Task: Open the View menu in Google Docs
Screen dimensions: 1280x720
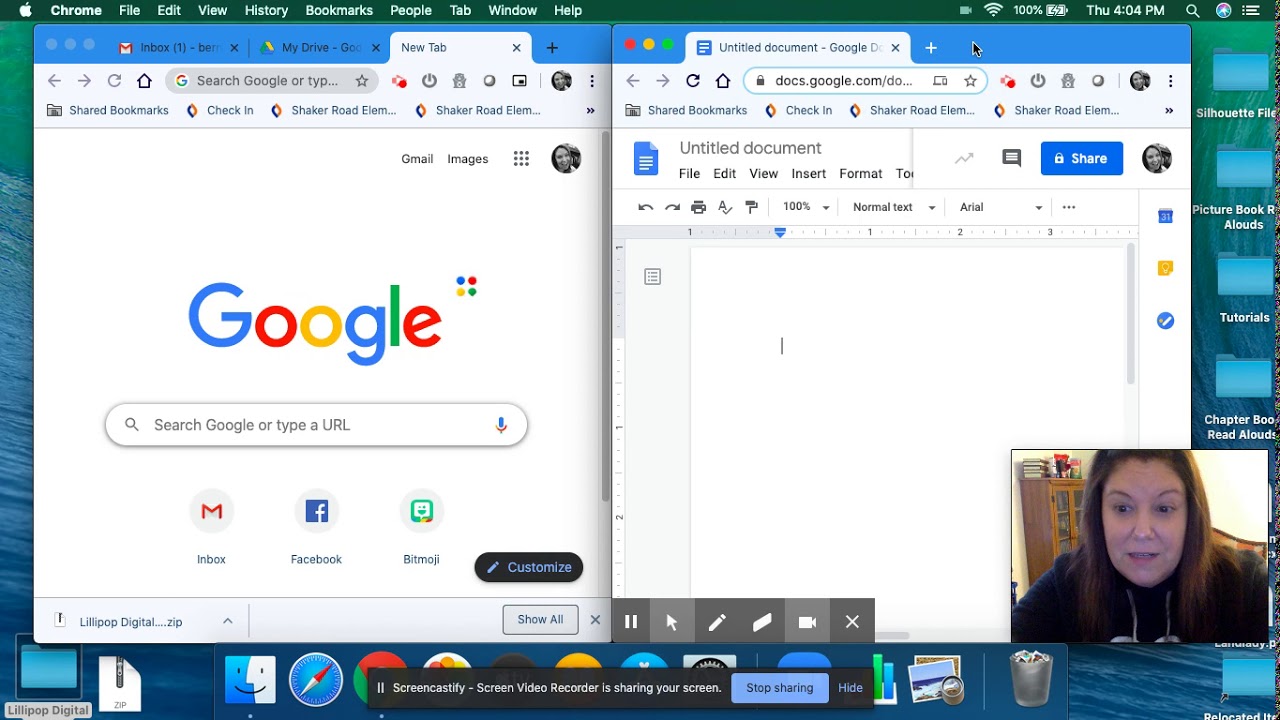Action: (x=763, y=174)
